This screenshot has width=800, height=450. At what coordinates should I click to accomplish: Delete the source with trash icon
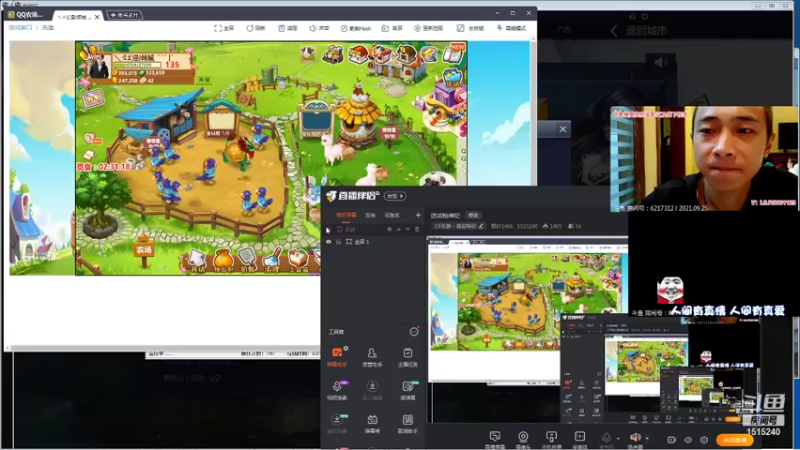coord(417,230)
